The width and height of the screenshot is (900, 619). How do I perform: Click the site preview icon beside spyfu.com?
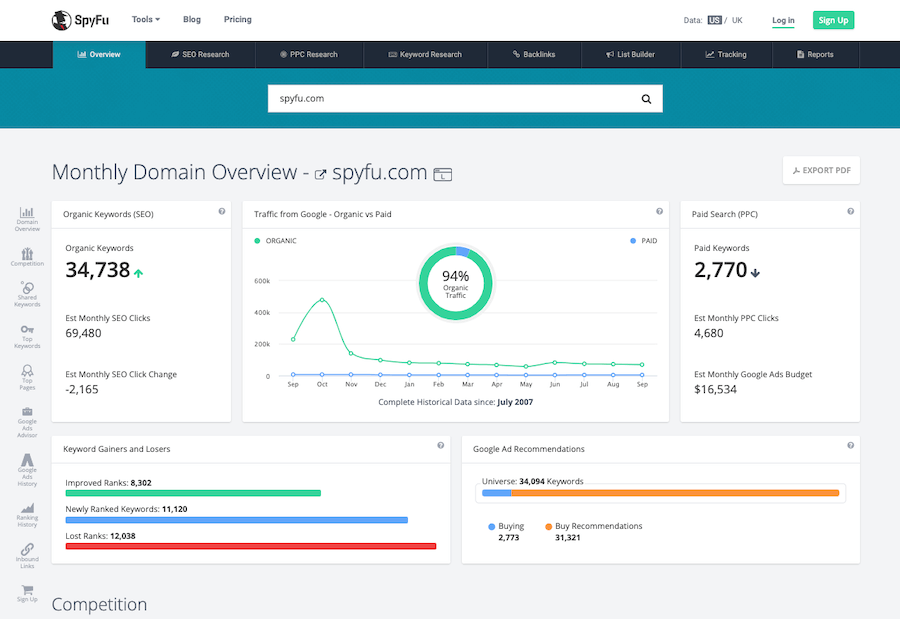443,174
